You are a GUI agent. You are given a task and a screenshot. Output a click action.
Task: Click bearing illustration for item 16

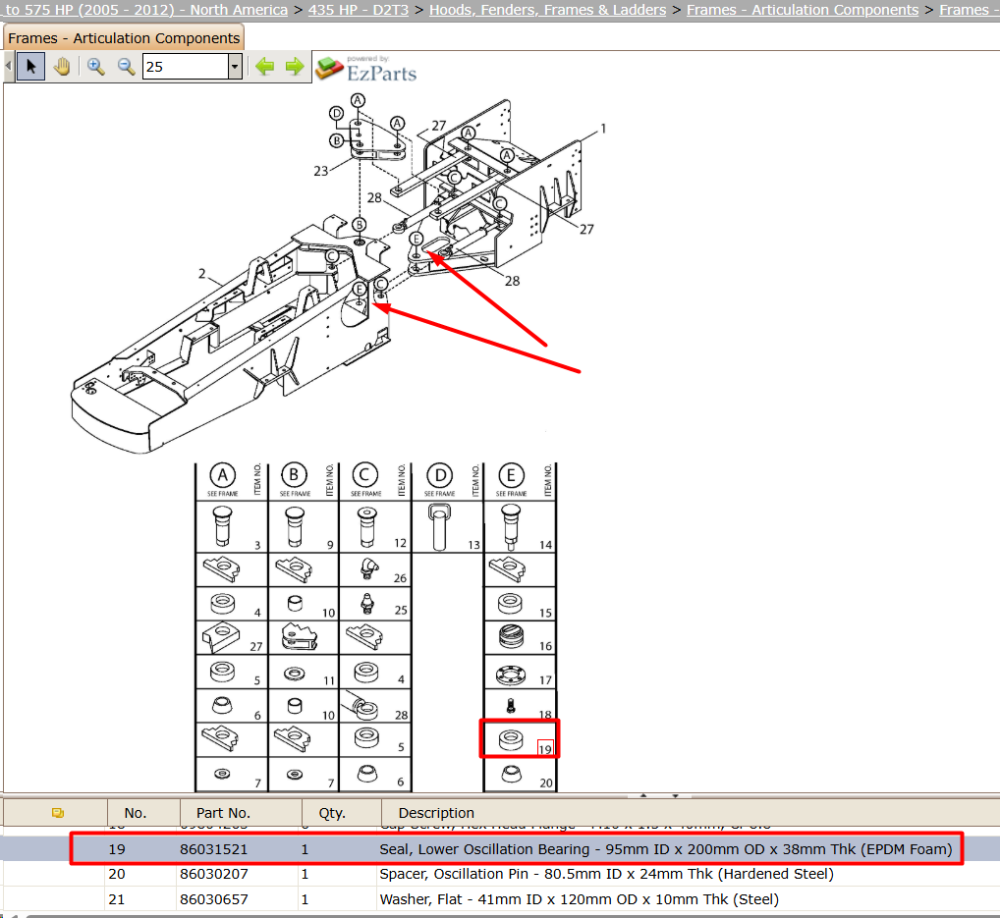click(511, 636)
